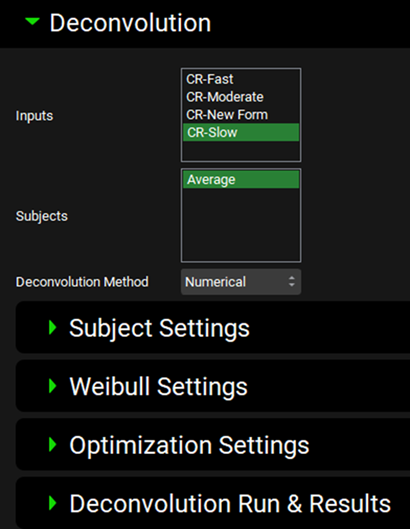
Task: Expand Optimization Settings triangle
Action: [x=53, y=444]
